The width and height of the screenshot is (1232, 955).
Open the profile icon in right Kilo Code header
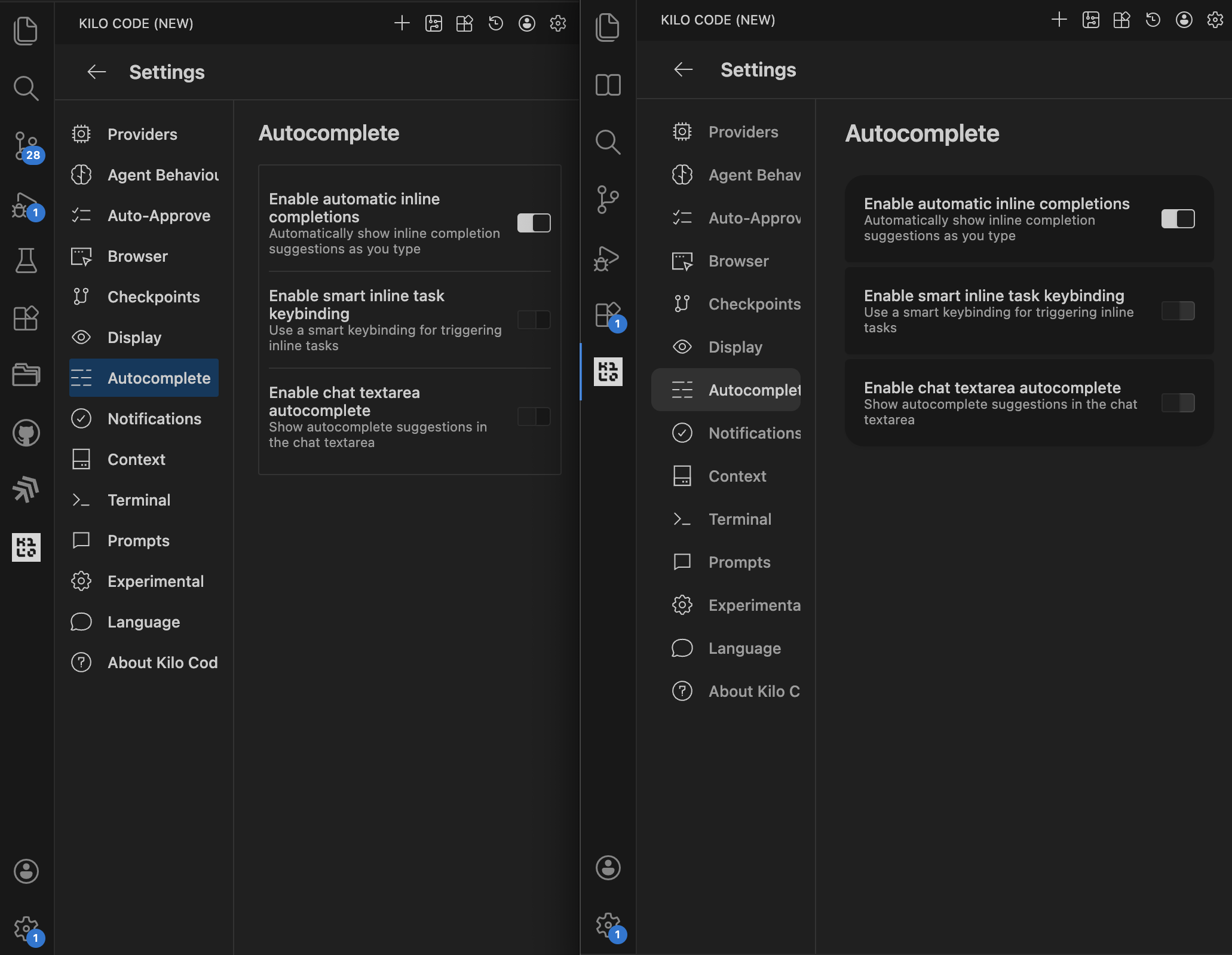[x=1184, y=20]
